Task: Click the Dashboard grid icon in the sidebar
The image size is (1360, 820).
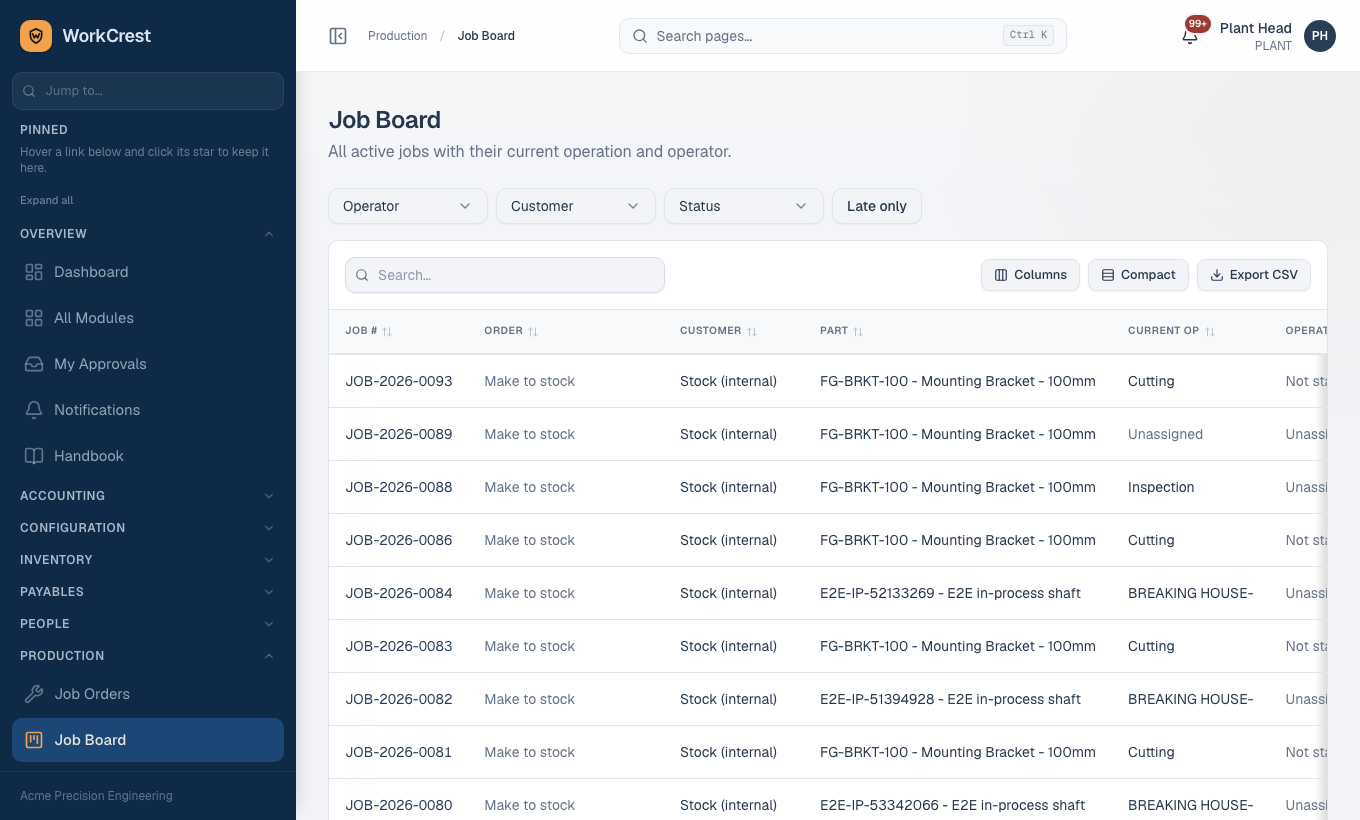Action: pyautogui.click(x=34, y=272)
